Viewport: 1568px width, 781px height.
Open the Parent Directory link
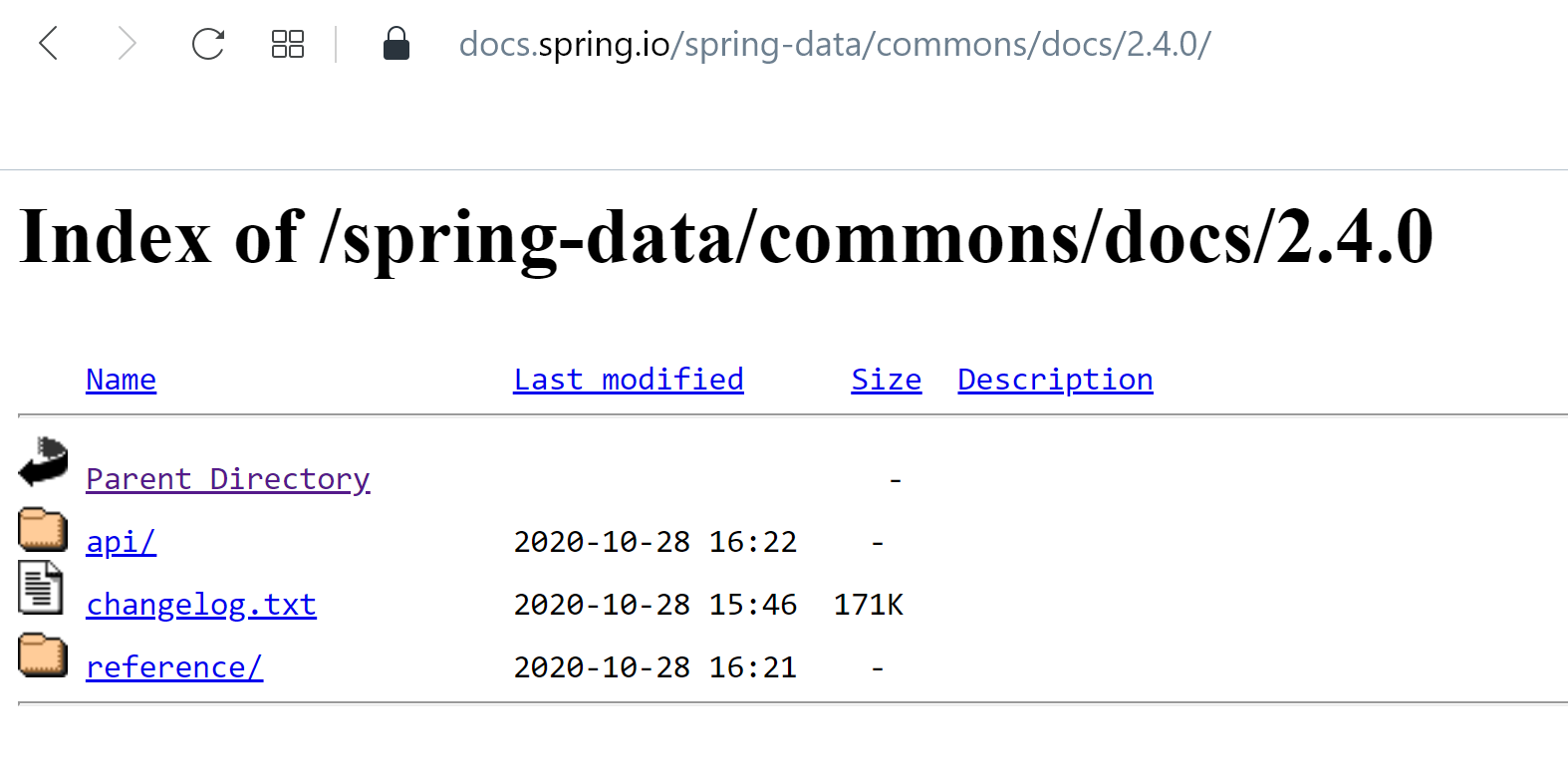228,479
